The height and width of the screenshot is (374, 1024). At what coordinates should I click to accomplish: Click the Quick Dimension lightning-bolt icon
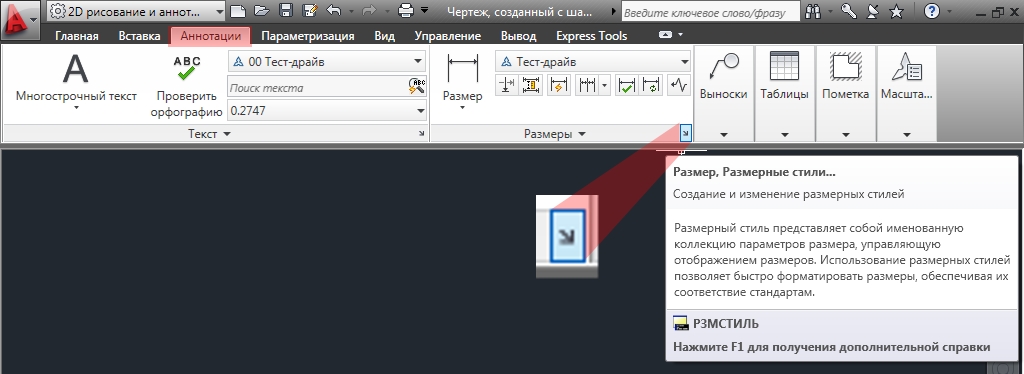[558, 86]
